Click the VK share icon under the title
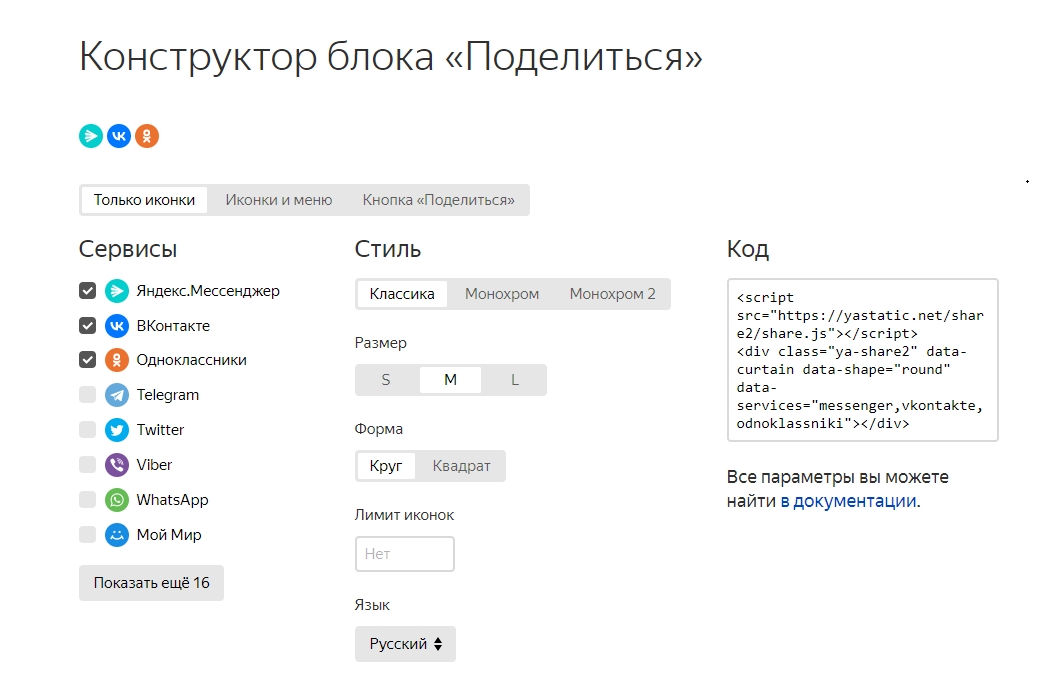The width and height of the screenshot is (1060, 694). (x=119, y=136)
